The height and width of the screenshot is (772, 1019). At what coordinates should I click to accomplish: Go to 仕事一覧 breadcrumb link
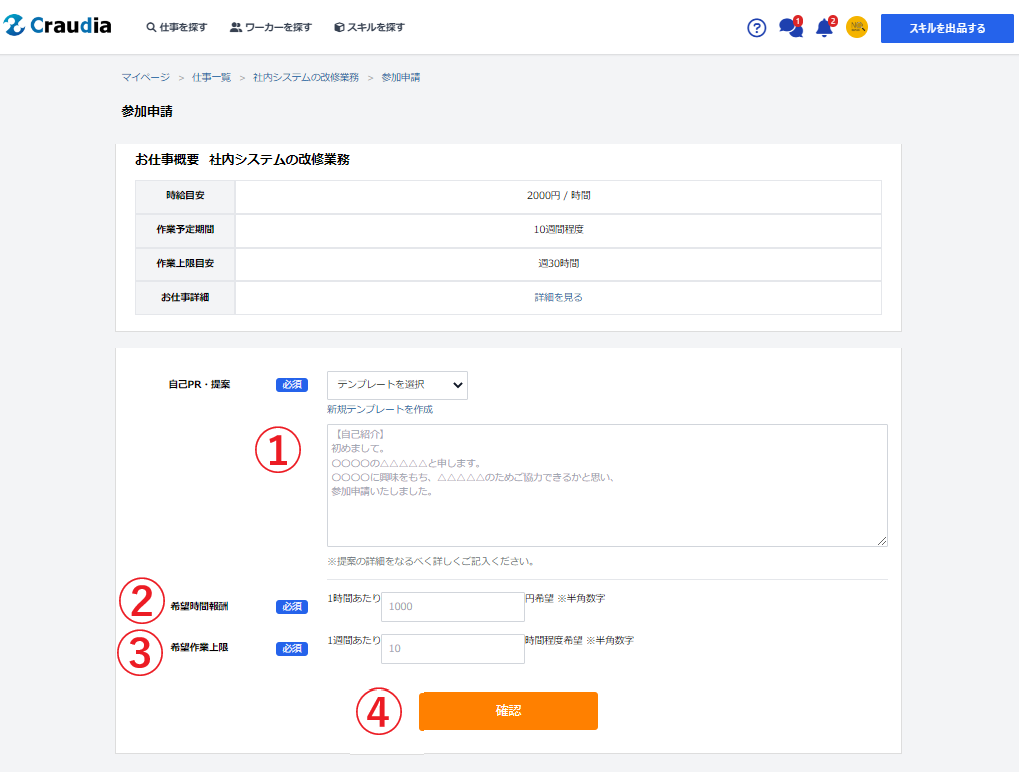click(211, 77)
